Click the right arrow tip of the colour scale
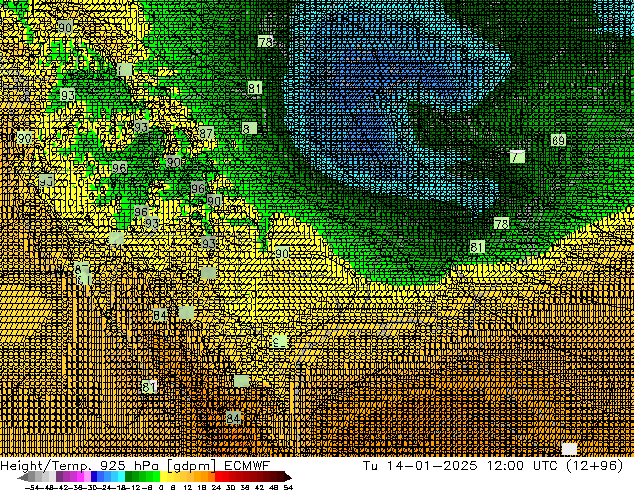 289,477
